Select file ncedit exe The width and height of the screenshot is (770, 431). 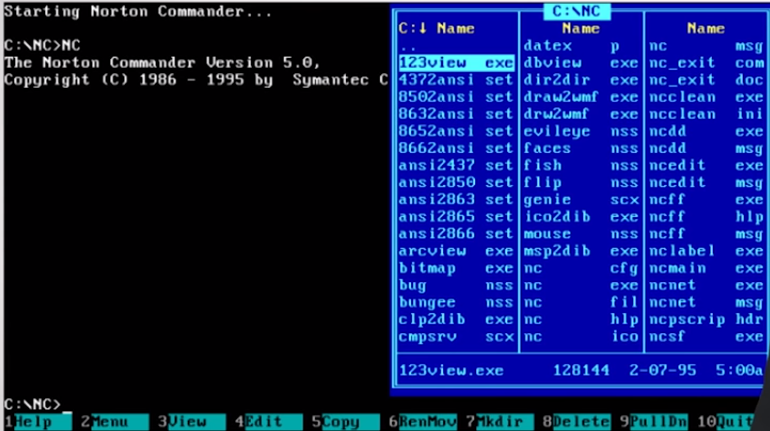[706, 165]
